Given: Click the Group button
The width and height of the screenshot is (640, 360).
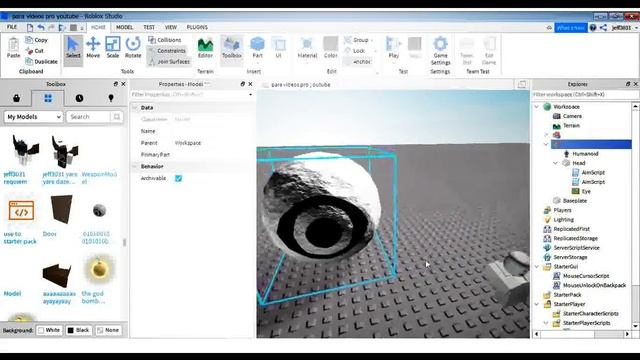Looking at the screenshot, I should (357, 40).
